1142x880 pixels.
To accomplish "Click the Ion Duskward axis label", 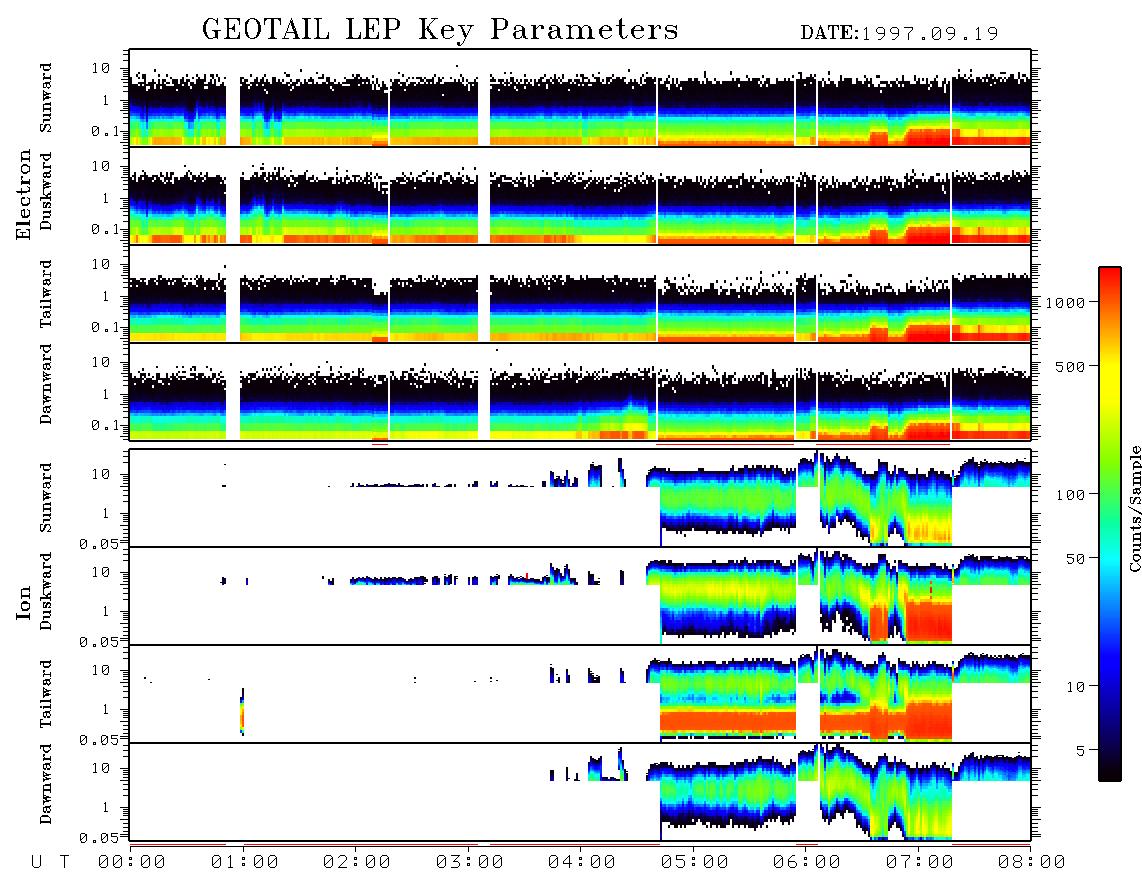I will [x=46, y=592].
